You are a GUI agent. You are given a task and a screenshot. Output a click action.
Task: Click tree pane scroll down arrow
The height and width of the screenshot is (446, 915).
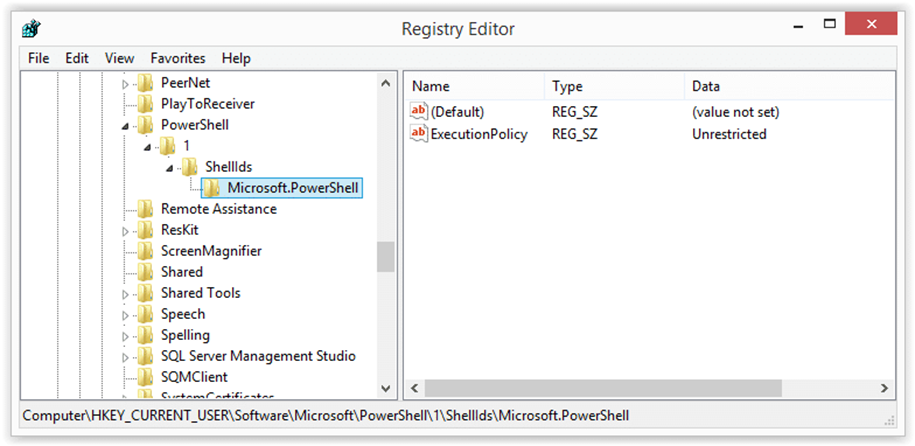(x=386, y=388)
